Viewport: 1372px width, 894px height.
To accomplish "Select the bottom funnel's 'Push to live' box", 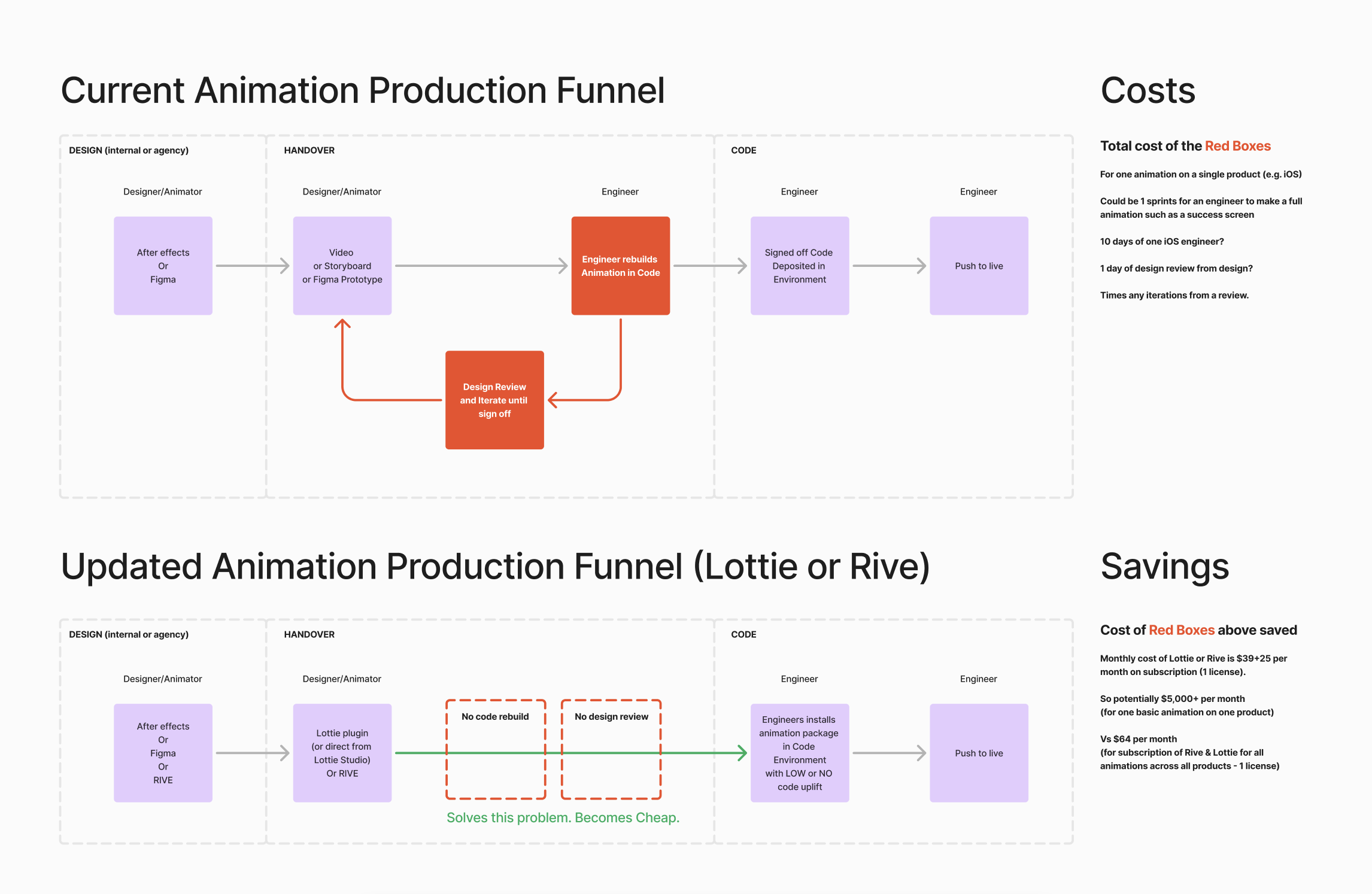I will [979, 753].
